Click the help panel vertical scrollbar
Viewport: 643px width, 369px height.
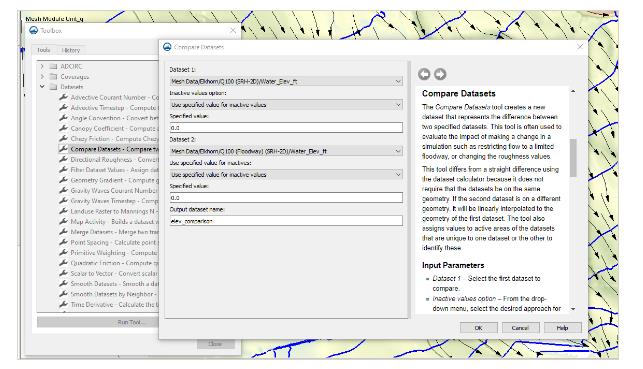[x=573, y=158]
